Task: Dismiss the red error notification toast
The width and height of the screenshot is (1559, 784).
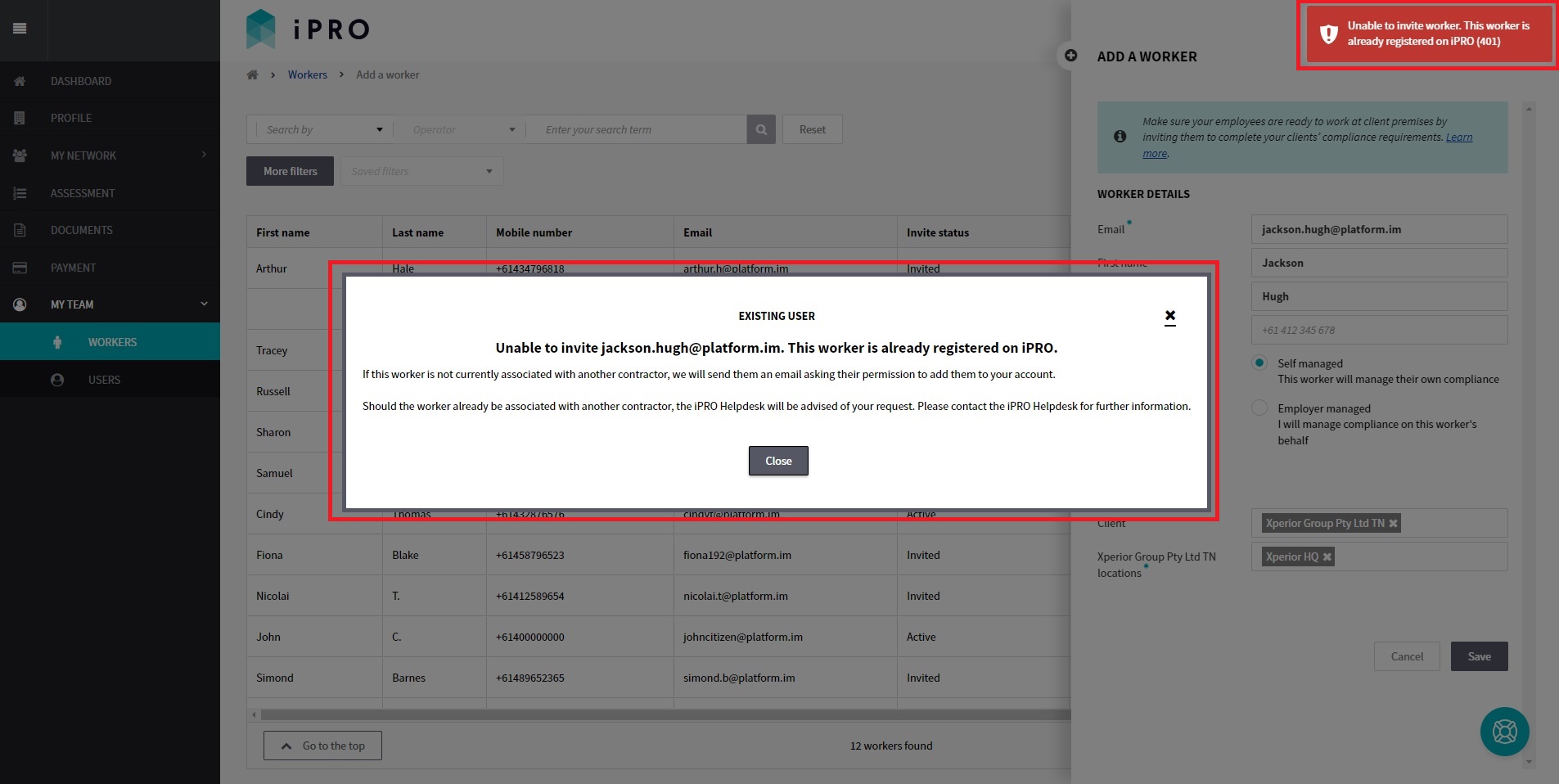Action: (1429, 34)
